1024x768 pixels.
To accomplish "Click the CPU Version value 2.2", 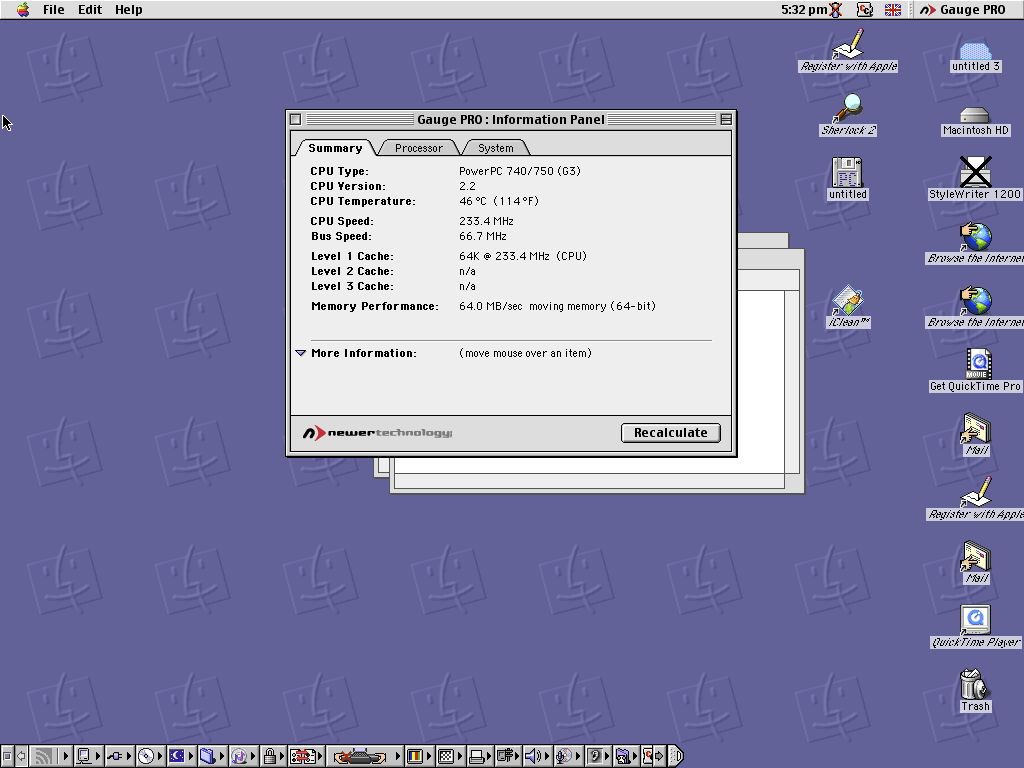I will [467, 186].
